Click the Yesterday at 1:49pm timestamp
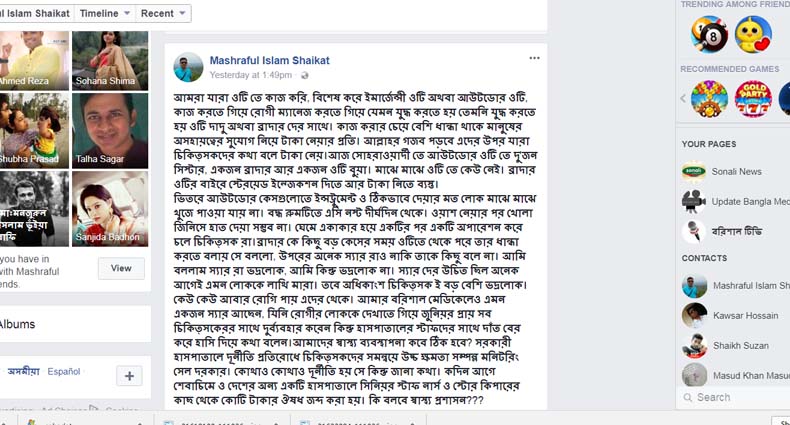Image resolution: width=790 pixels, height=425 pixels. coord(250,75)
